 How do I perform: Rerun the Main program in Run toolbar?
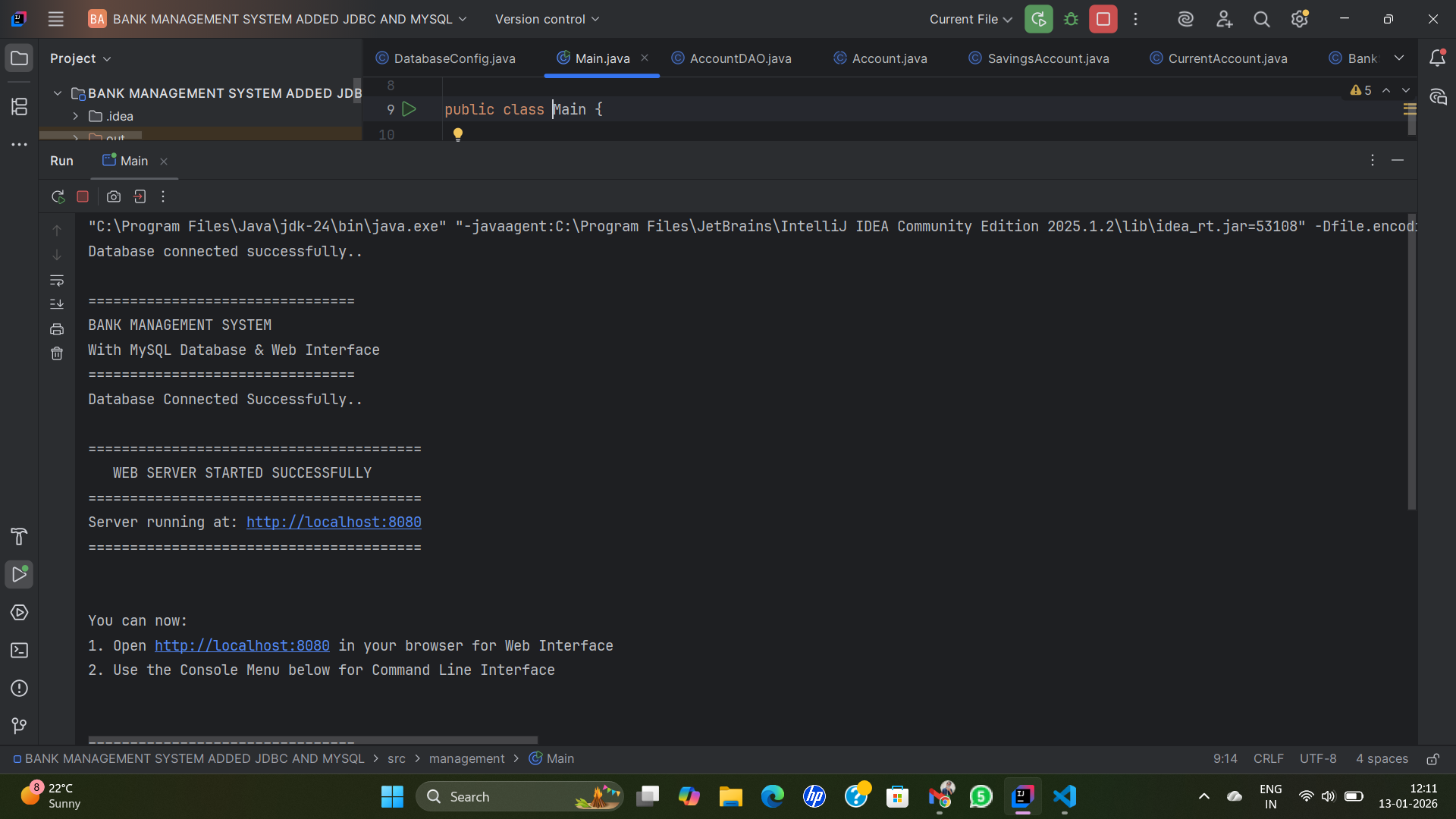click(x=58, y=197)
